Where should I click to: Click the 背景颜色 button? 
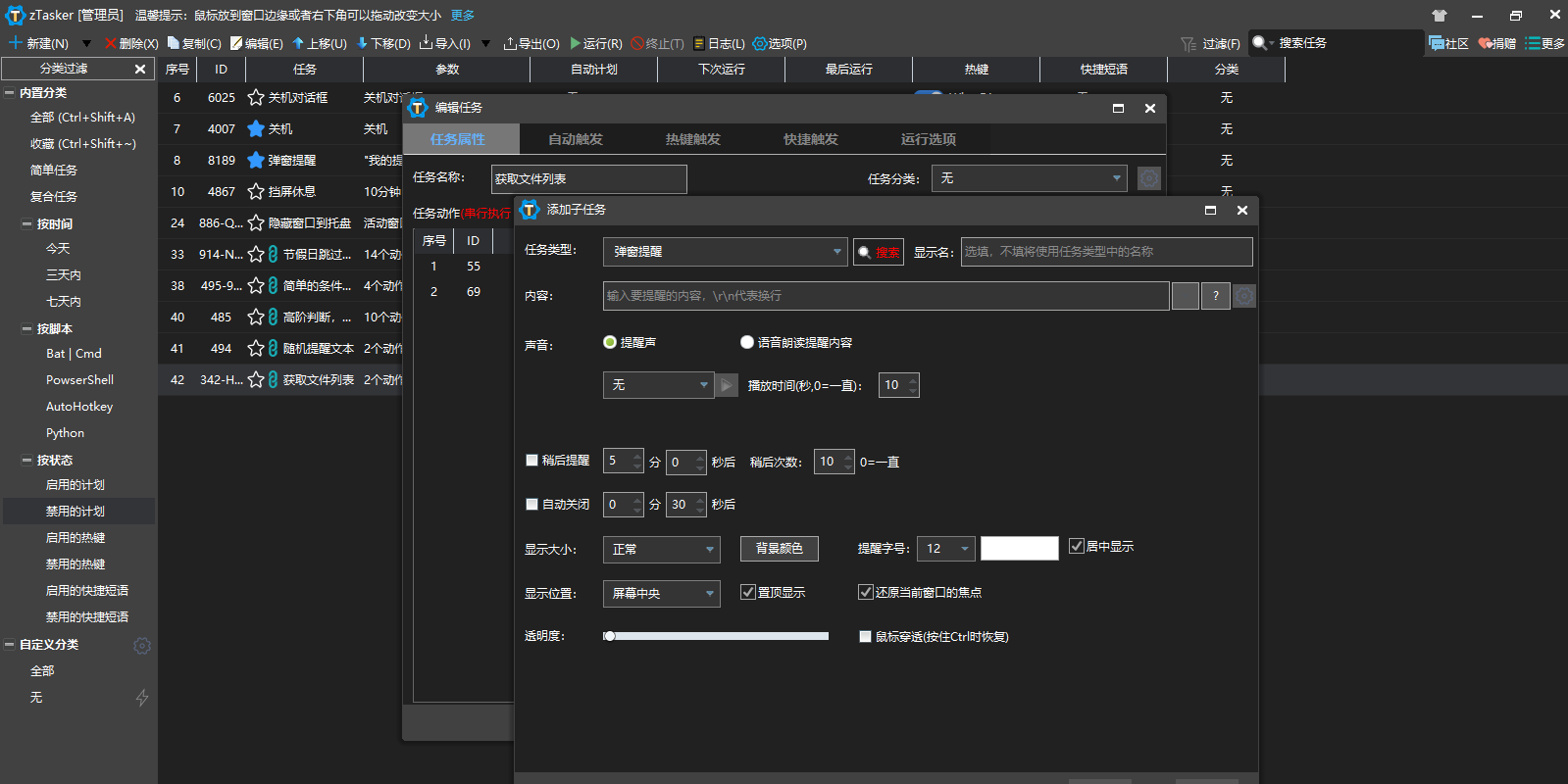coord(780,549)
